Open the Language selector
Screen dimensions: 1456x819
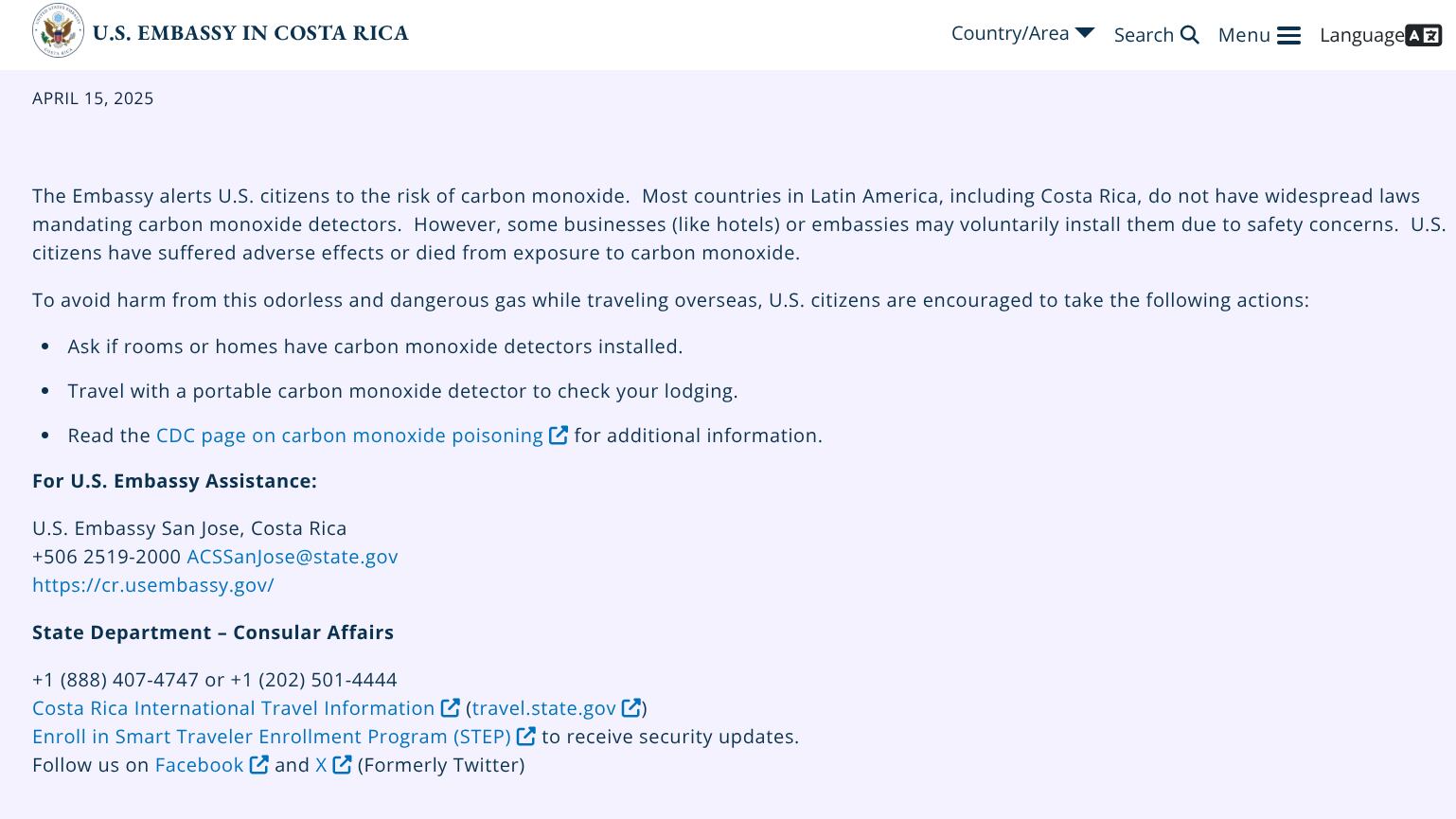click(1361, 36)
